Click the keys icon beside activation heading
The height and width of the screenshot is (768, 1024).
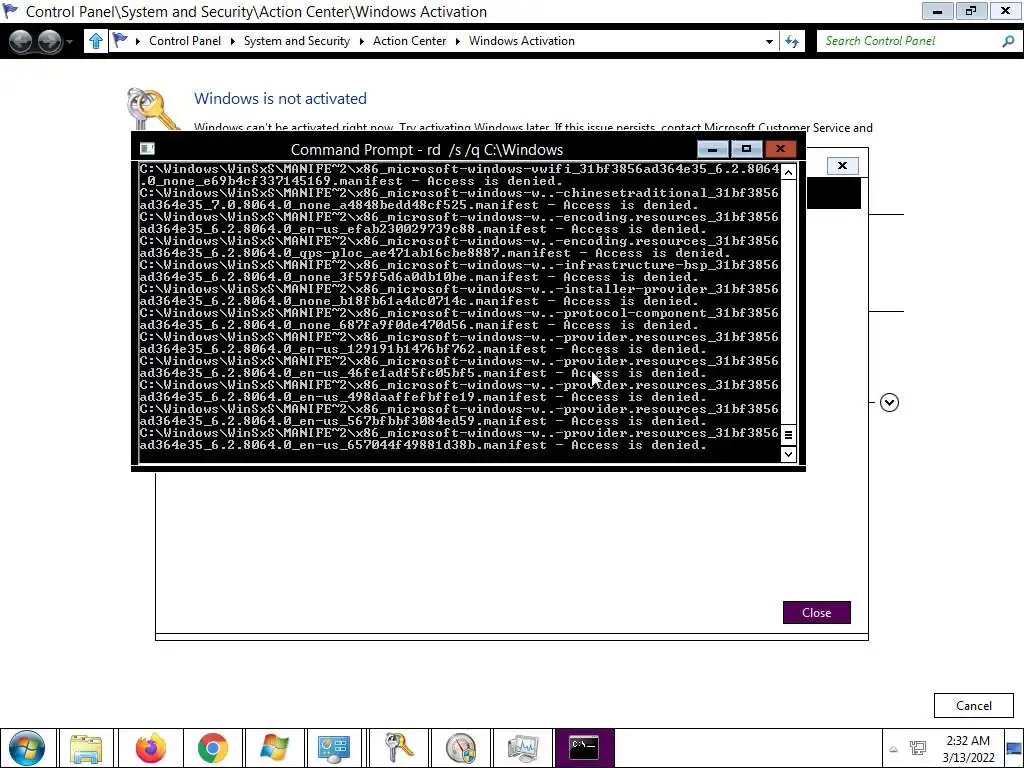pos(152,109)
